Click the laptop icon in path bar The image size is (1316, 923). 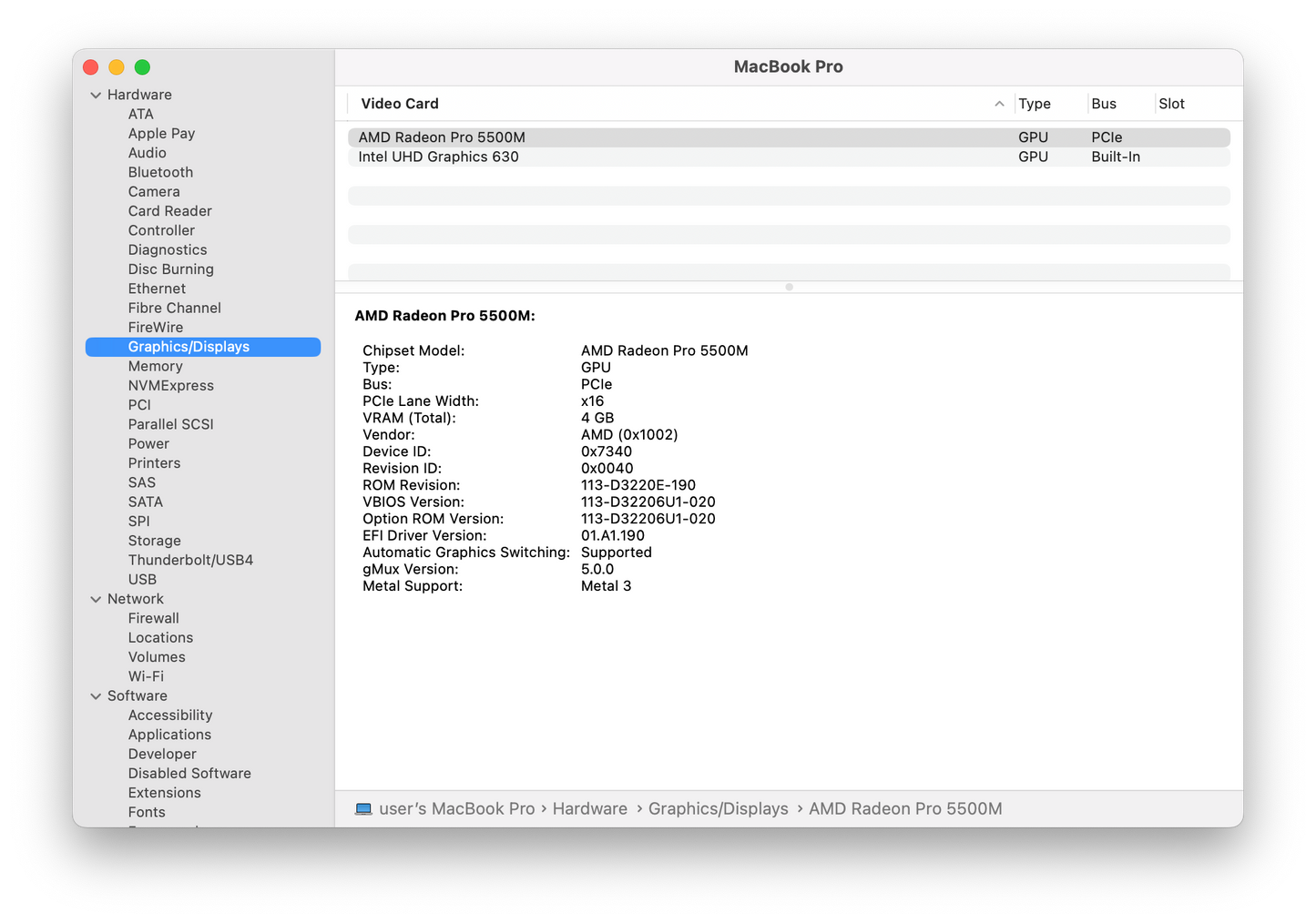point(363,809)
